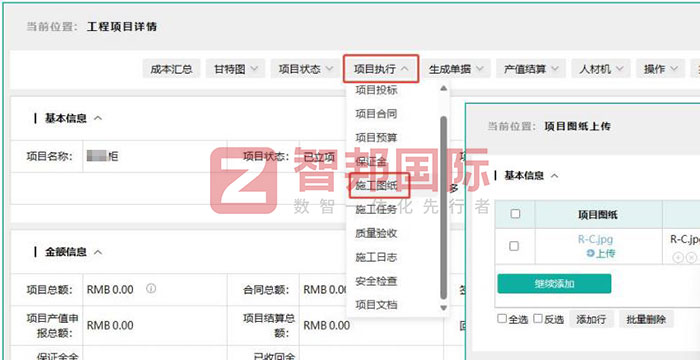The height and width of the screenshot is (360, 700).
Task: Click the green 继续添加 button
Action: coord(554,284)
